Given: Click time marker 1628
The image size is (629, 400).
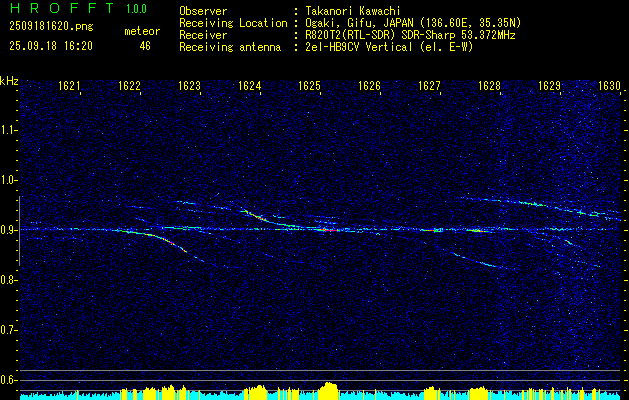Looking at the screenshot, I should pos(489,85).
